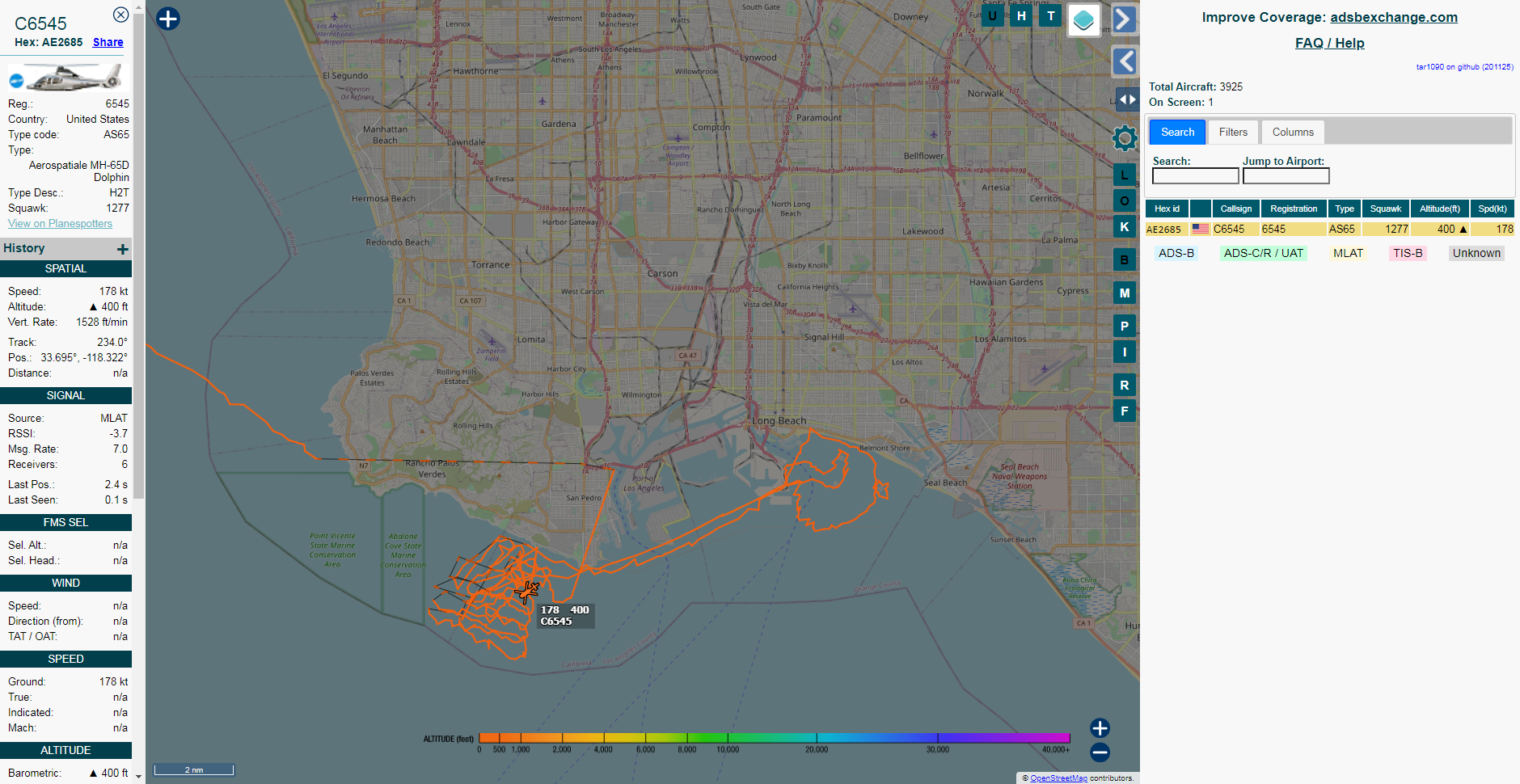Click the map plus button at top left
This screenshot has height=784, width=1520.
pos(167,19)
